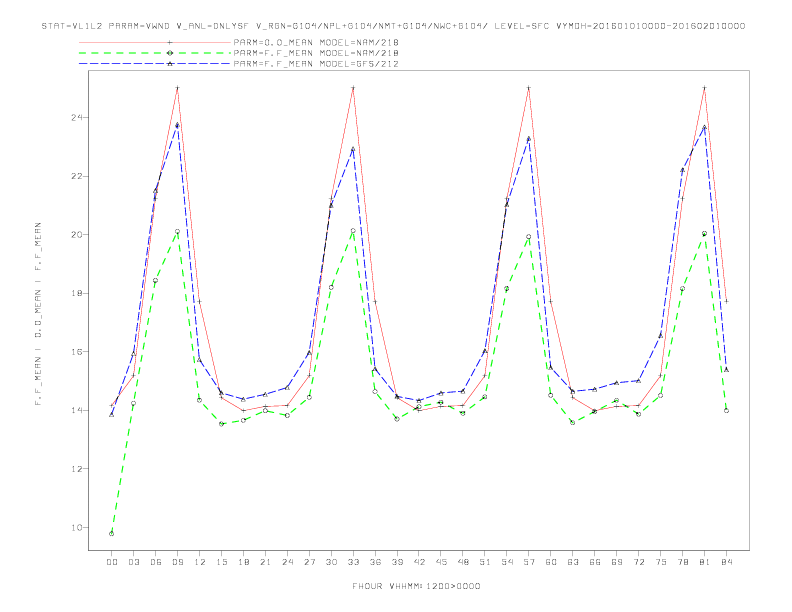Click x-axis forecast hour label 69

point(617,562)
